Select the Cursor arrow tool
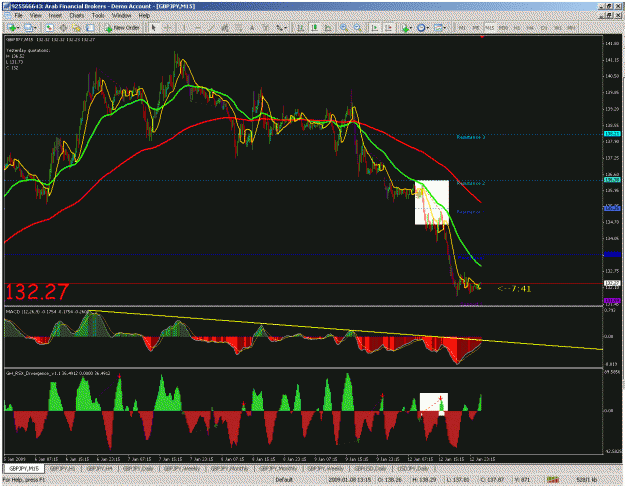 click(154, 28)
